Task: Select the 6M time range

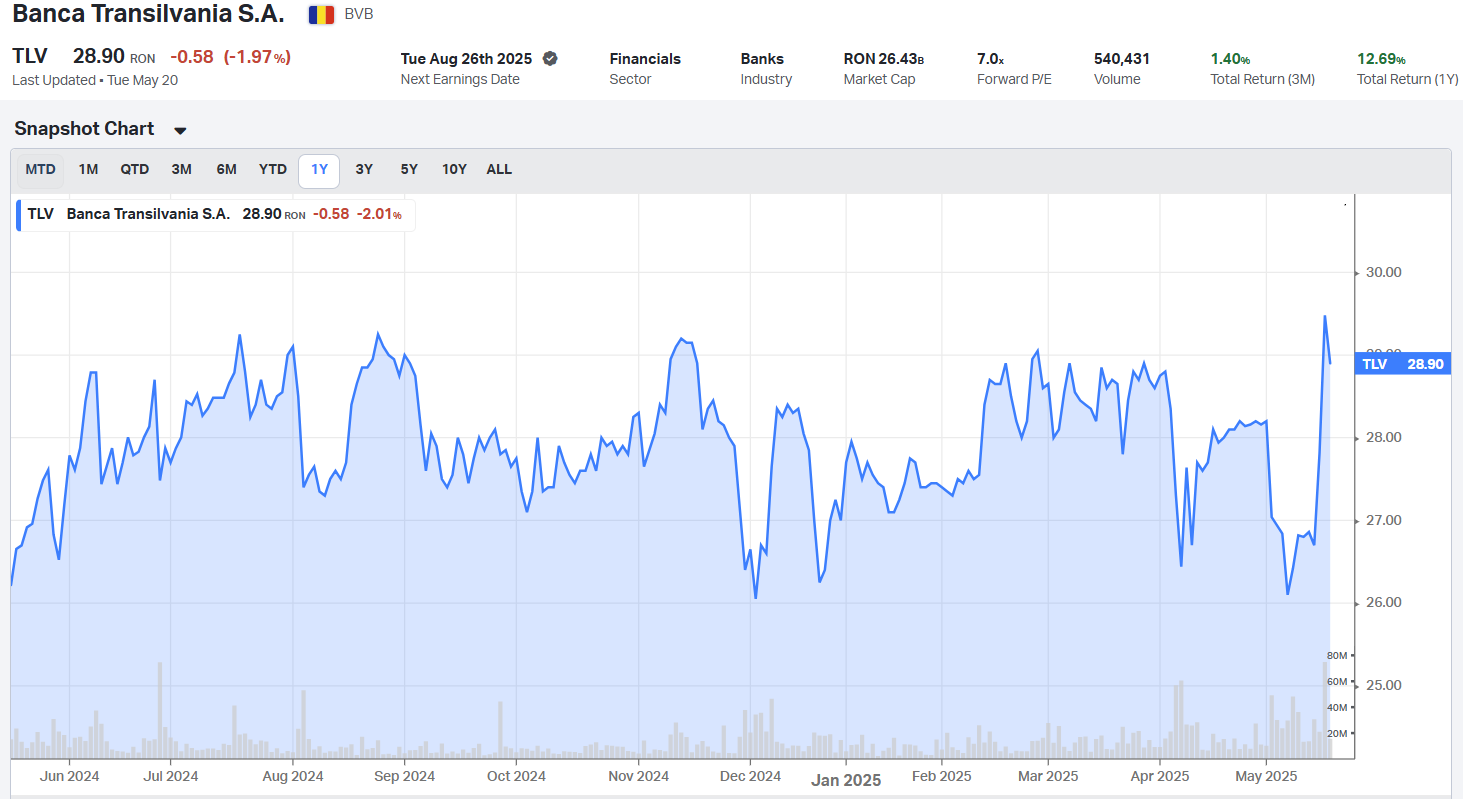Action: point(227,170)
